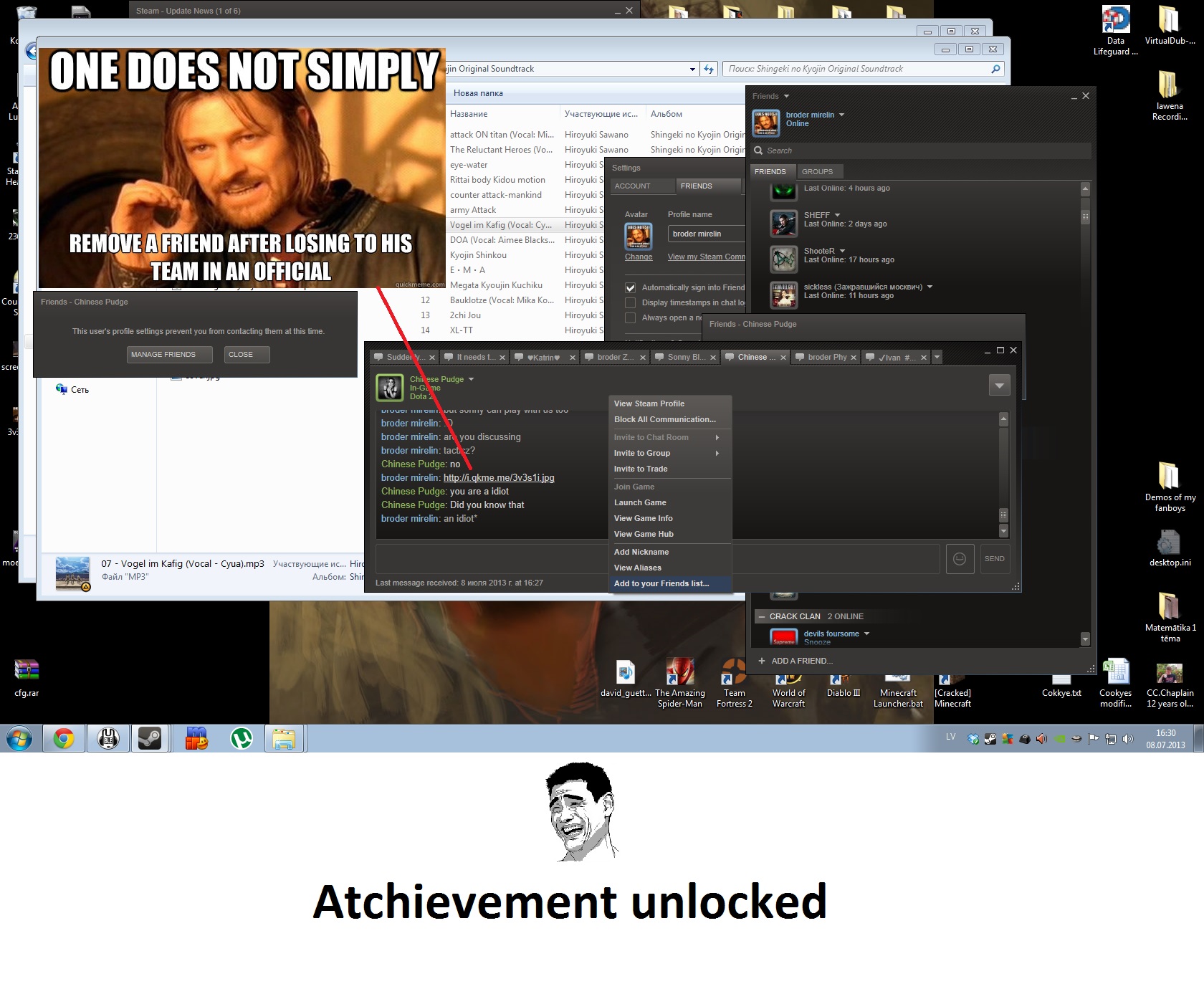Click the Change avatar link in Settings
Image resolution: width=1204 pixels, height=994 pixels.
(639, 257)
